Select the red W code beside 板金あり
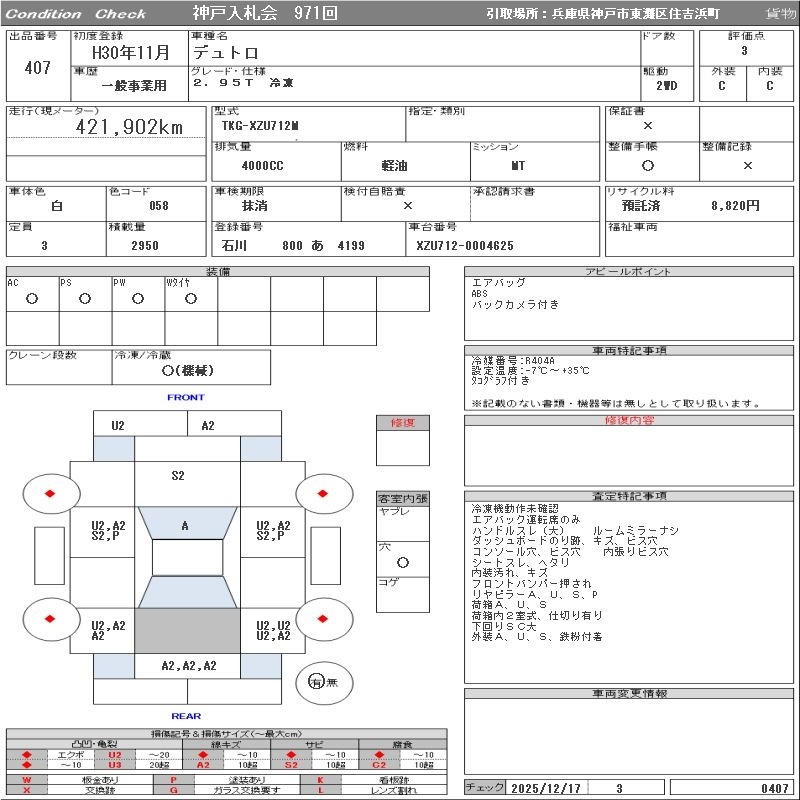The width and height of the screenshot is (800, 800). pyautogui.click(x=27, y=779)
